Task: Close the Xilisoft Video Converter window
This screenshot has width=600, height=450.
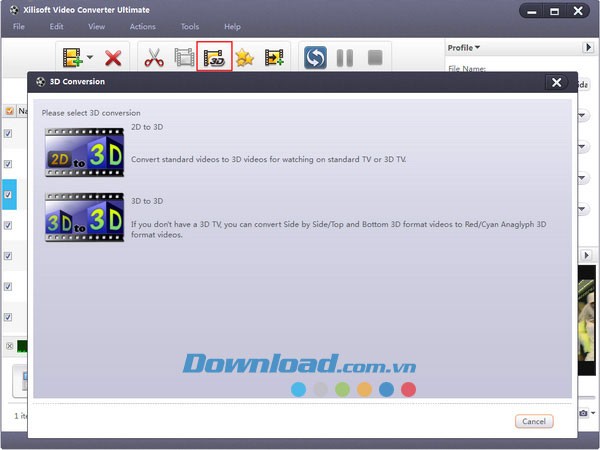Action: 578,11
